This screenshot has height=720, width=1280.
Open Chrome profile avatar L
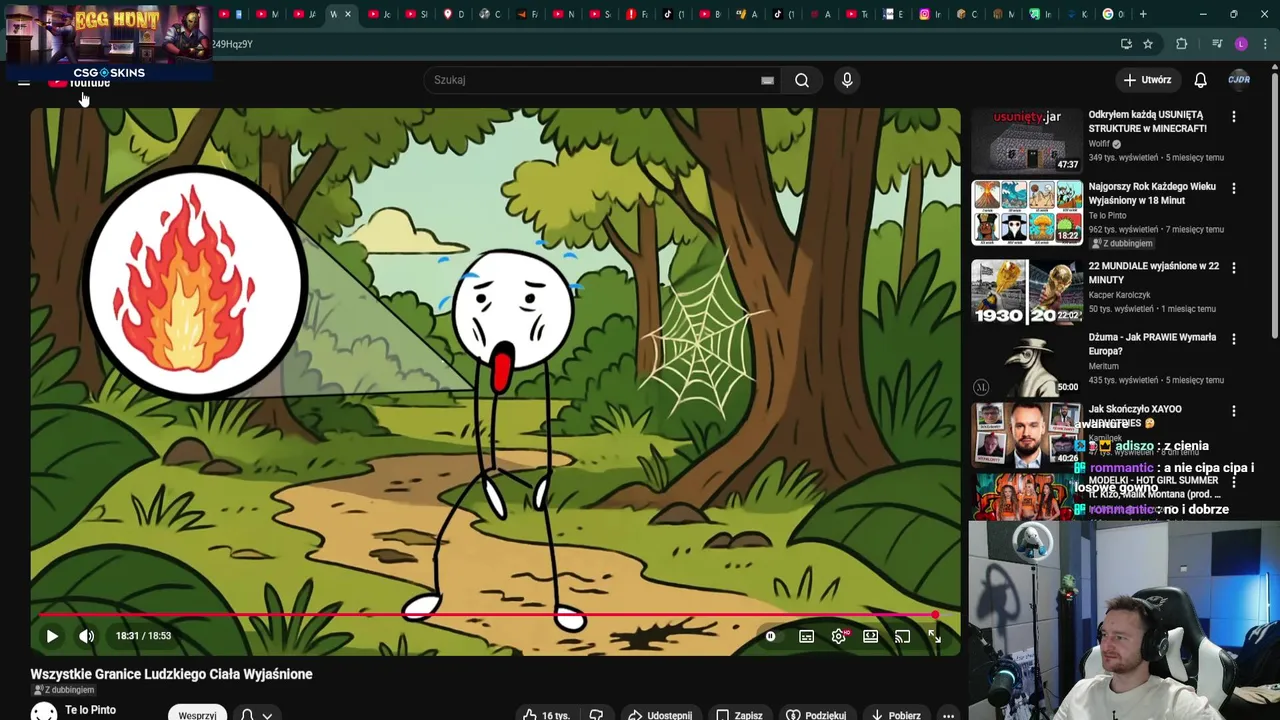pos(1241,44)
